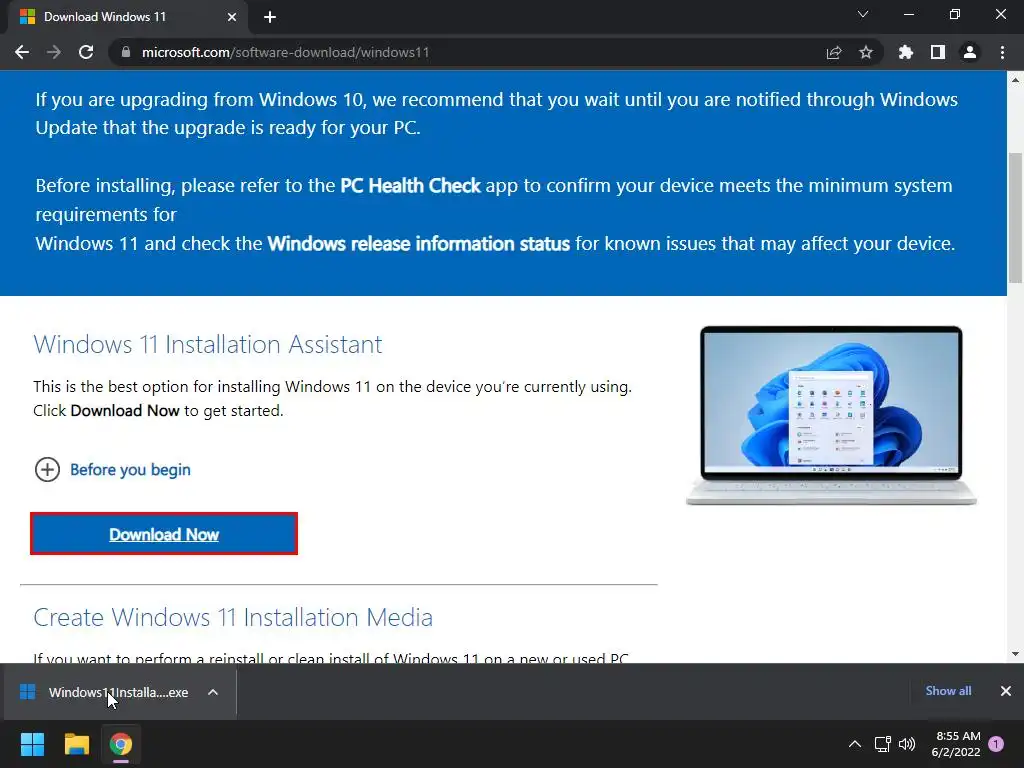1024x768 pixels.
Task: View site security lock info
Action: click(126, 52)
